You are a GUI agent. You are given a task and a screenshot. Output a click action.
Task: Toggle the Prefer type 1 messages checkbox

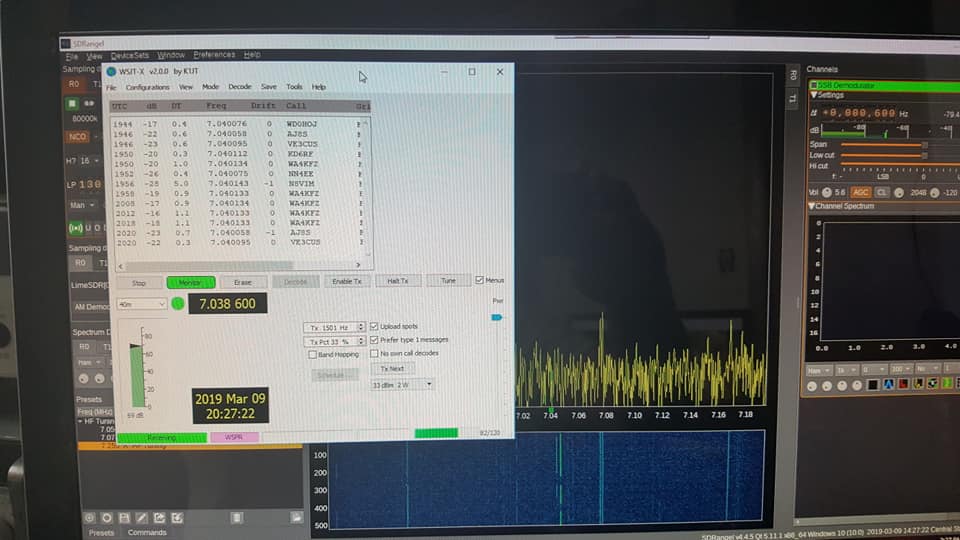point(374,340)
